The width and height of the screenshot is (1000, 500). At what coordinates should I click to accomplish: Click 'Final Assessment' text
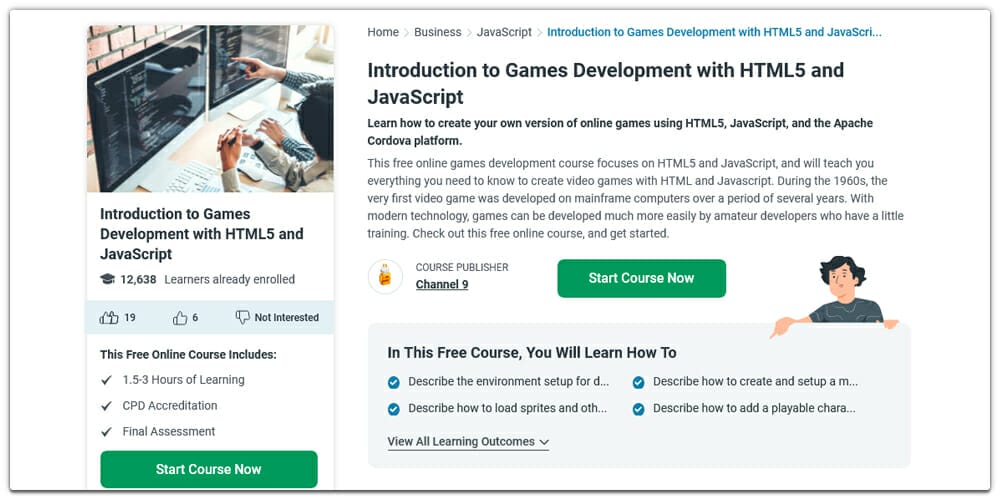tap(169, 432)
